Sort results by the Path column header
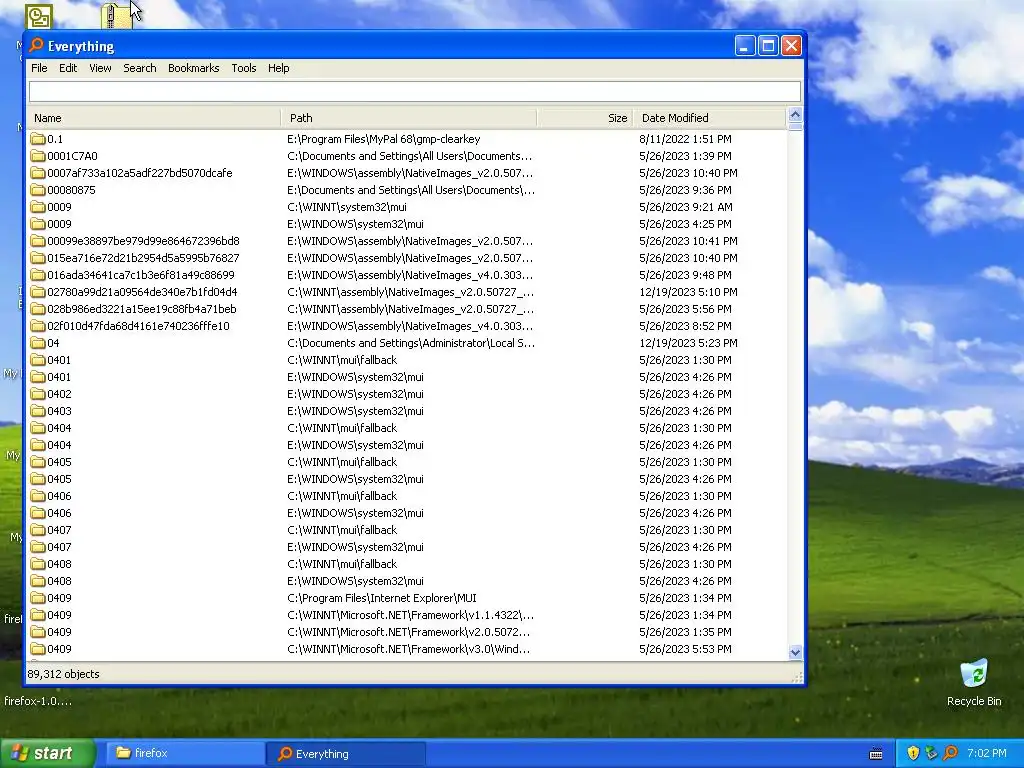This screenshot has height=768, width=1024. tap(409, 118)
